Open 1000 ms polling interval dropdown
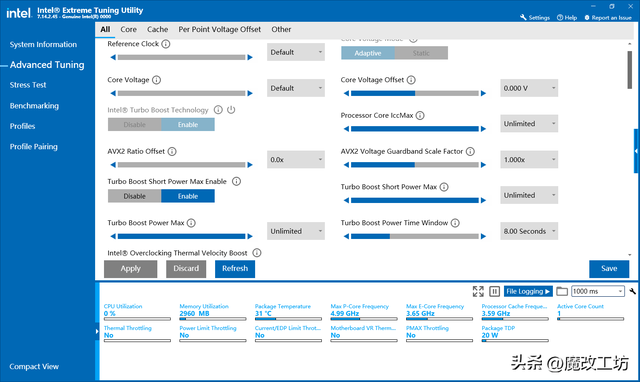640x382 pixels. tap(598, 291)
